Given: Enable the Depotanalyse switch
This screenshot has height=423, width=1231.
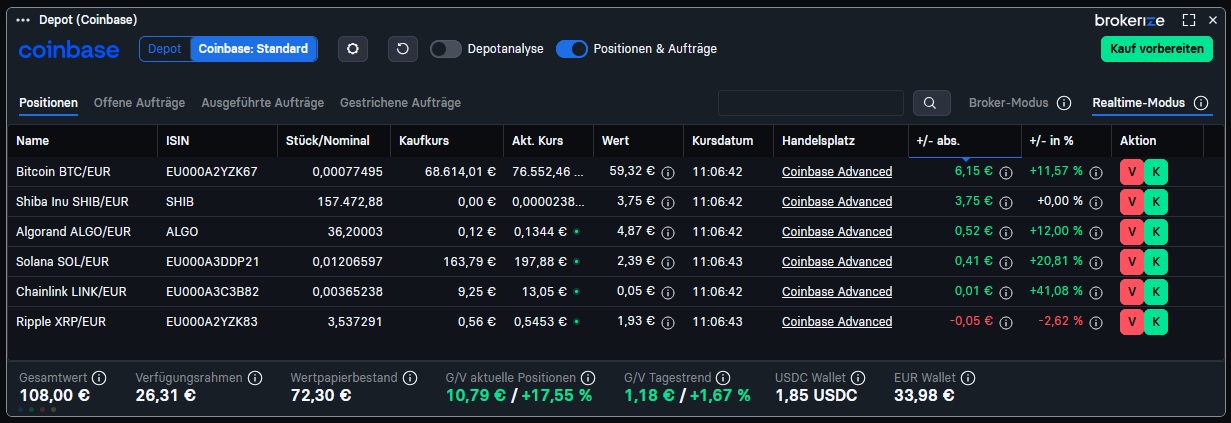Looking at the screenshot, I should click(446, 48).
